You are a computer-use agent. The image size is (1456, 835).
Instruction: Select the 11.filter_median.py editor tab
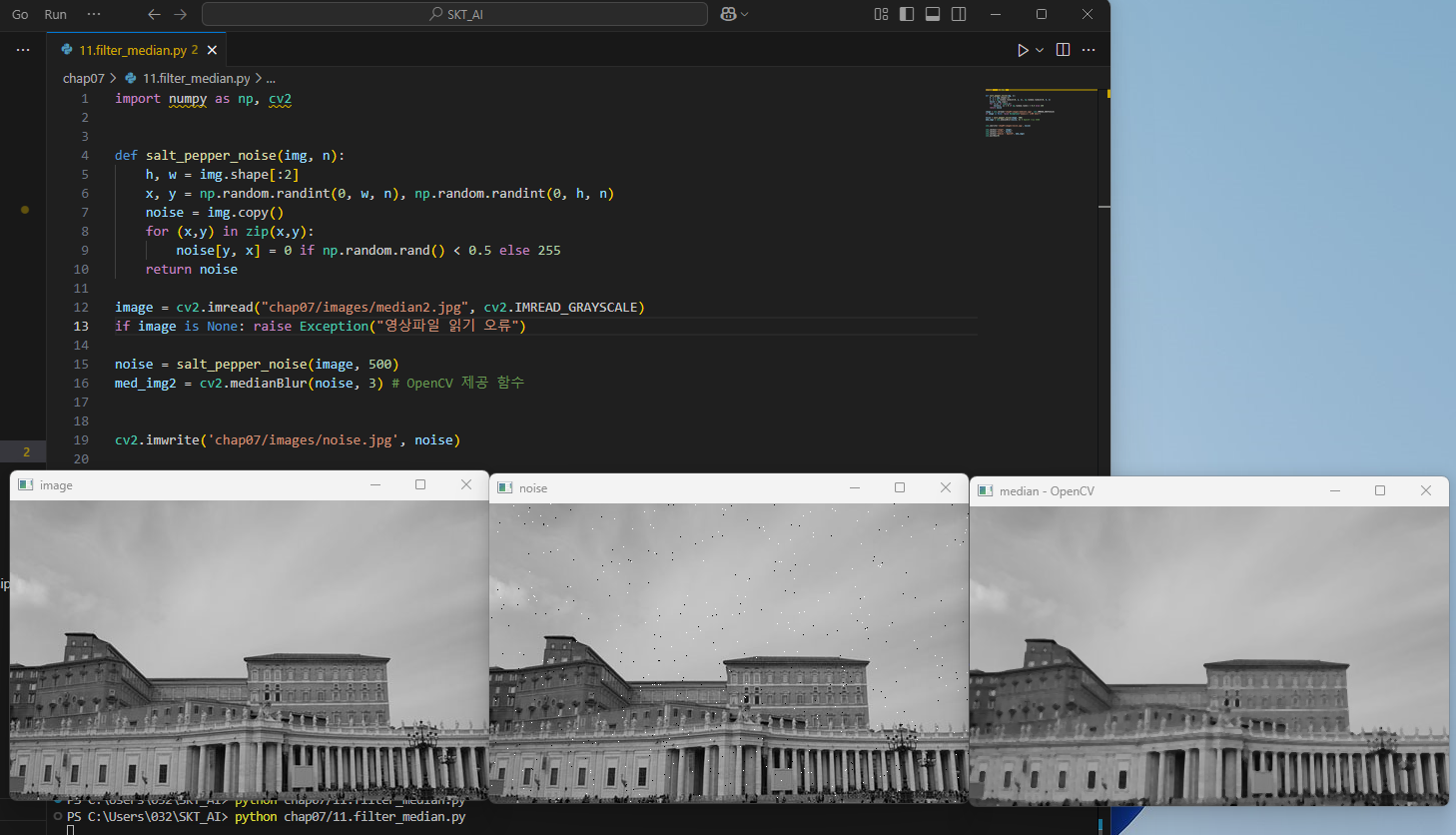click(138, 50)
